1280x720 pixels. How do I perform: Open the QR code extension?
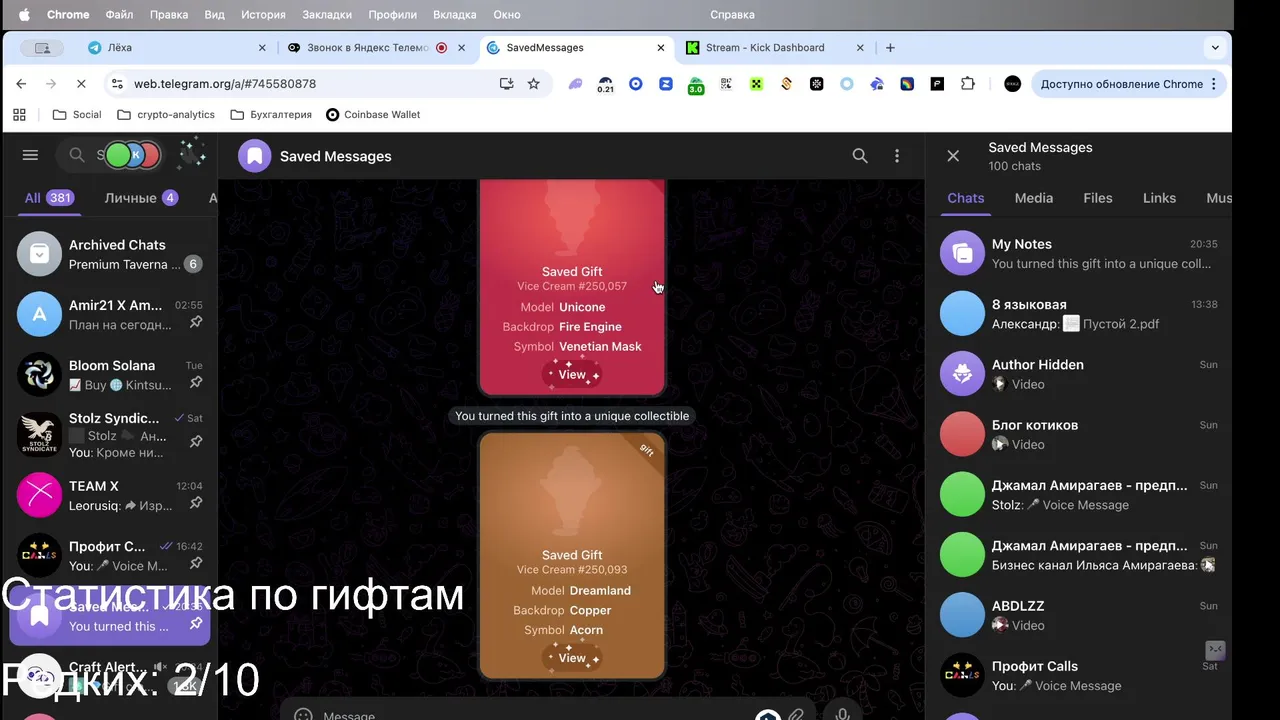(727, 84)
